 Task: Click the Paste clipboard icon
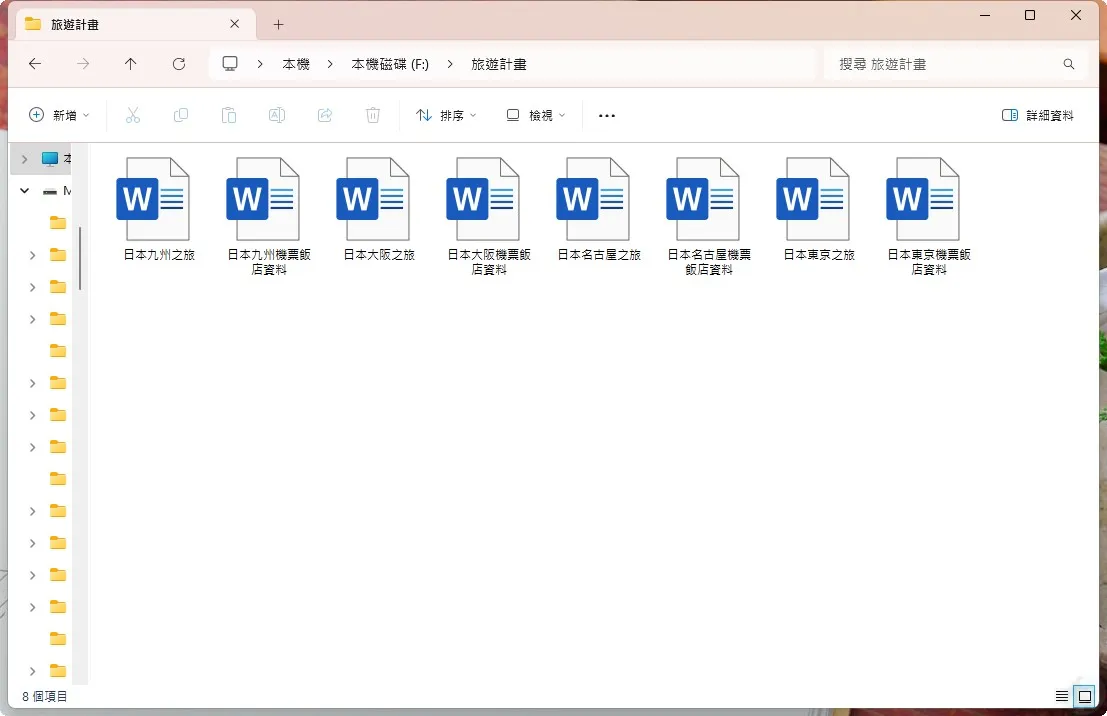tap(229, 115)
